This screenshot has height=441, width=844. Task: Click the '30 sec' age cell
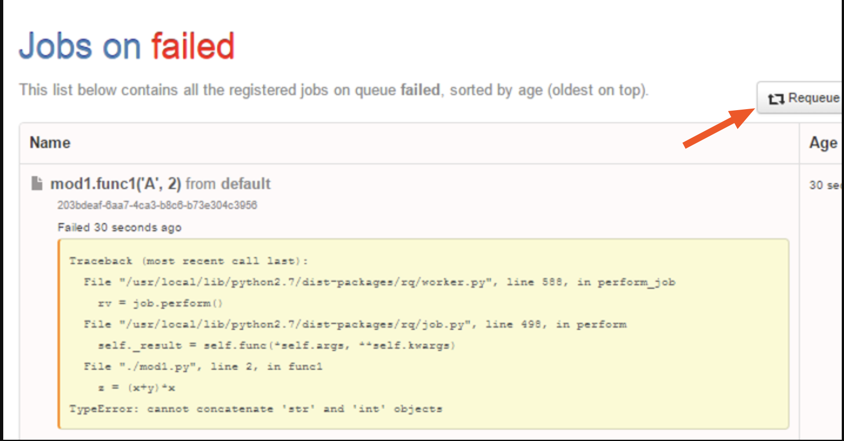pos(825,185)
